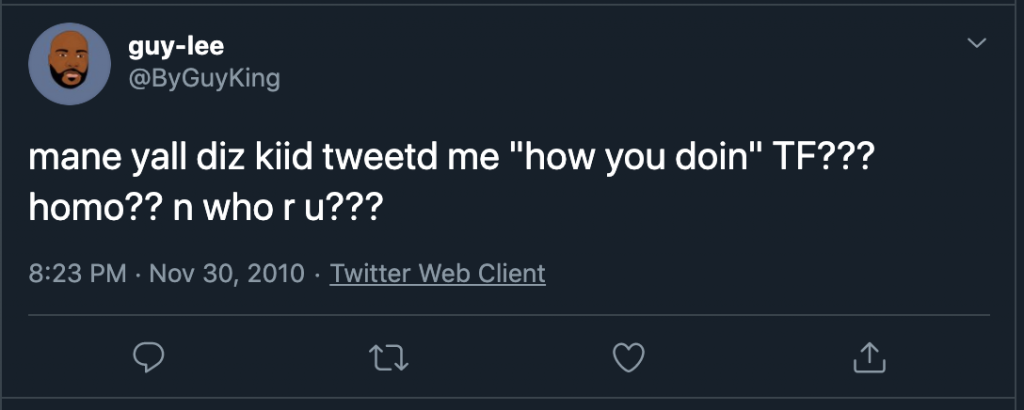Like the tweet with the heart icon
The height and width of the screenshot is (410, 1024).
tap(628, 357)
